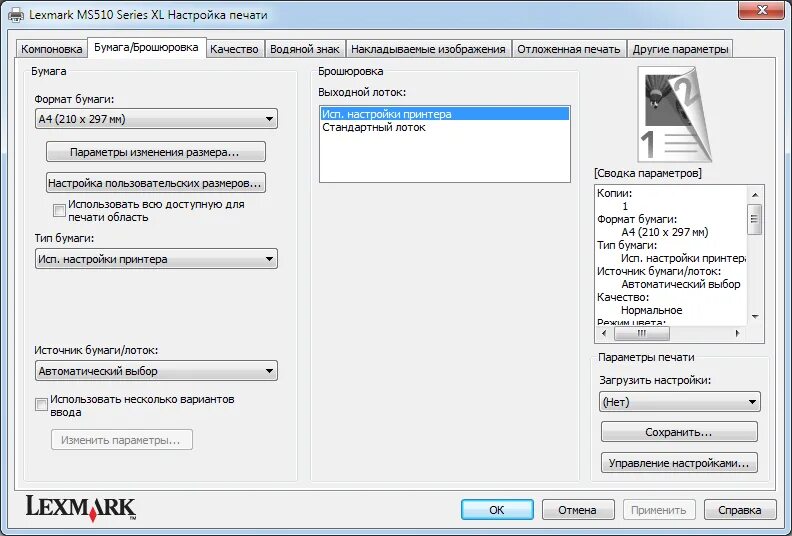The image size is (792, 536).
Task: Open the Другие параметры tab
Action: (x=680, y=49)
